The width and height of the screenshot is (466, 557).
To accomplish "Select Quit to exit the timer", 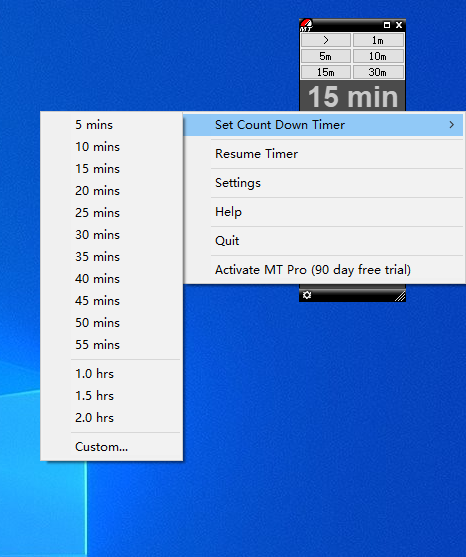I will point(324,241).
